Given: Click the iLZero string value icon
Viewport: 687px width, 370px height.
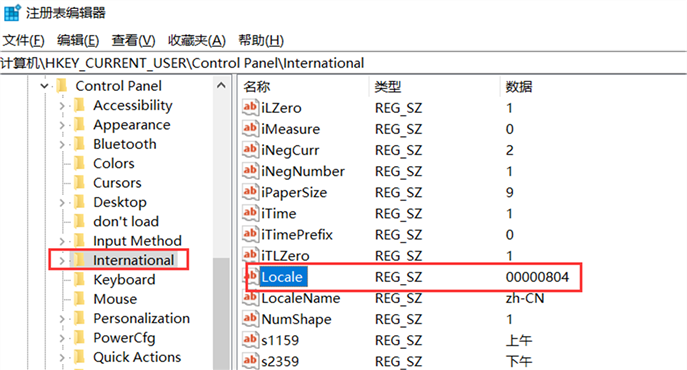Looking at the screenshot, I should (250, 107).
